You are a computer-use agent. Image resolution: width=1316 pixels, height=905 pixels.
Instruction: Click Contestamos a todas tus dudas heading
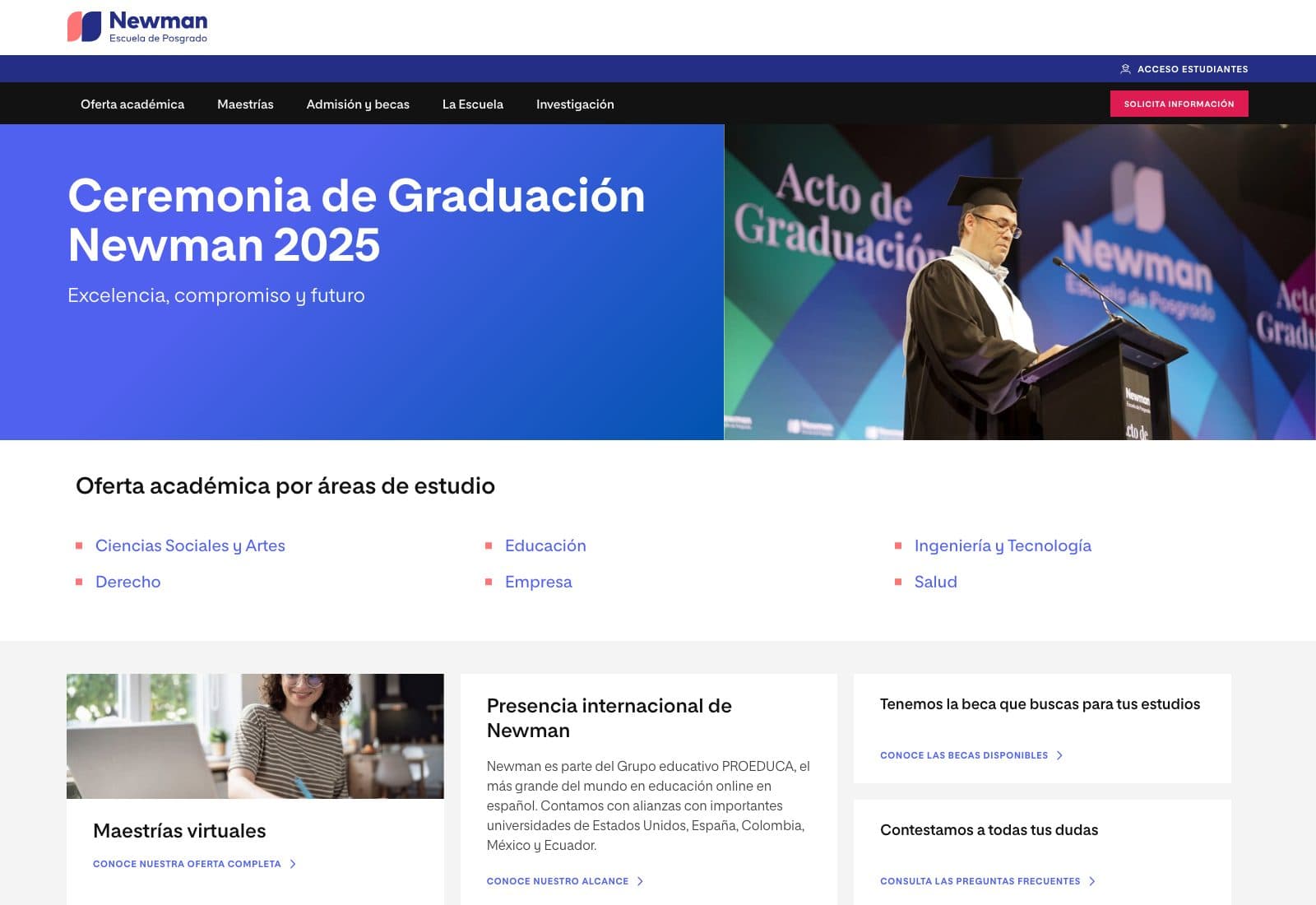(989, 830)
